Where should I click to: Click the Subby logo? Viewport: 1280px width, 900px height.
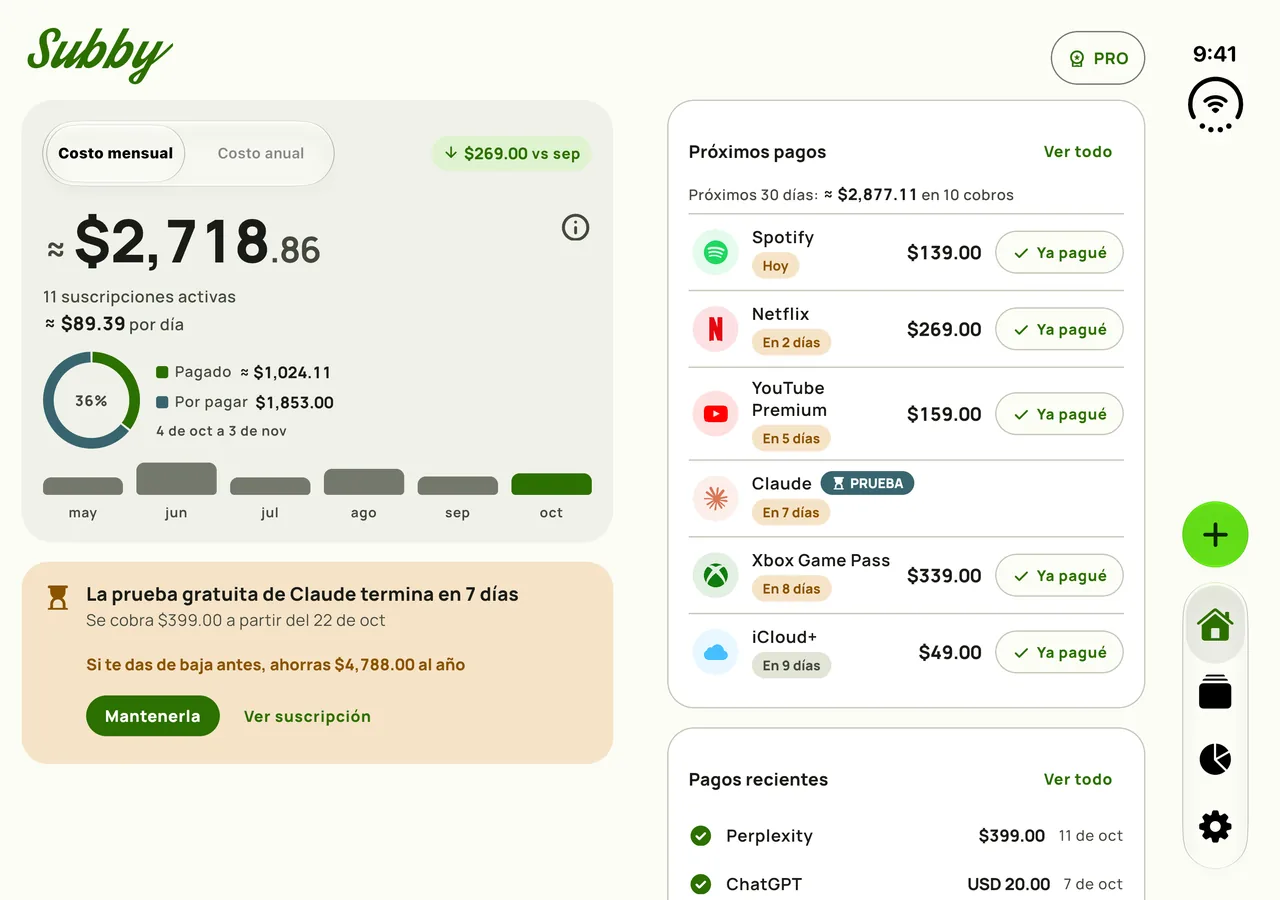pos(99,54)
